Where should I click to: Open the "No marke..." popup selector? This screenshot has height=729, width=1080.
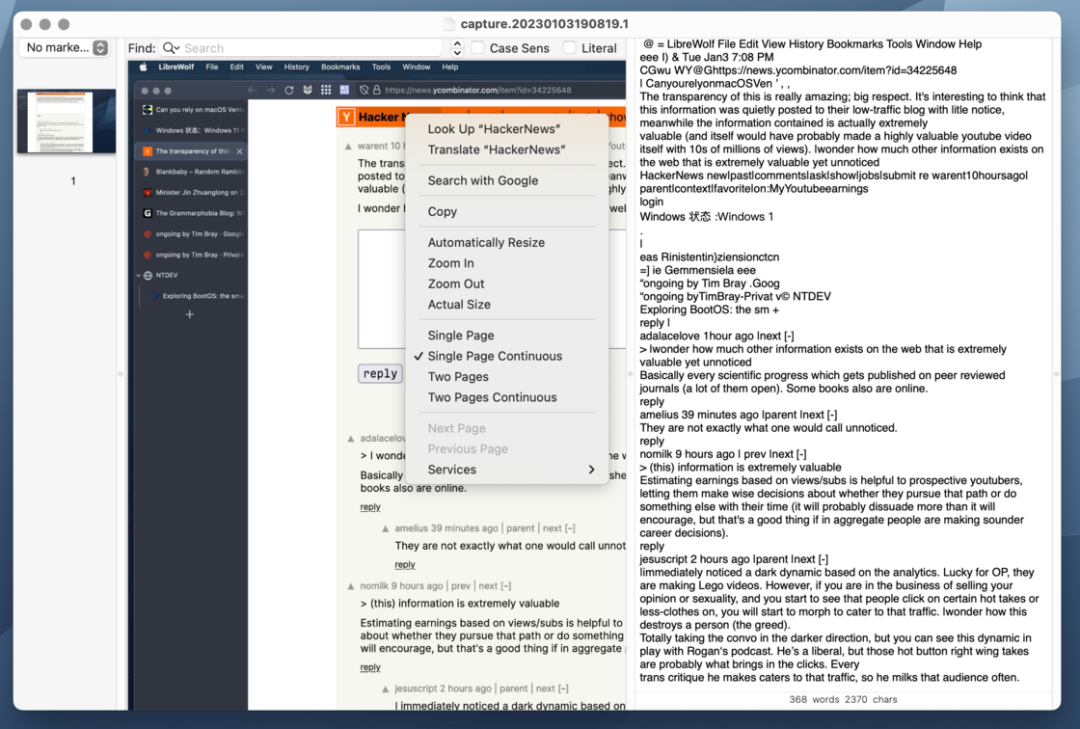pyautogui.click(x=66, y=48)
